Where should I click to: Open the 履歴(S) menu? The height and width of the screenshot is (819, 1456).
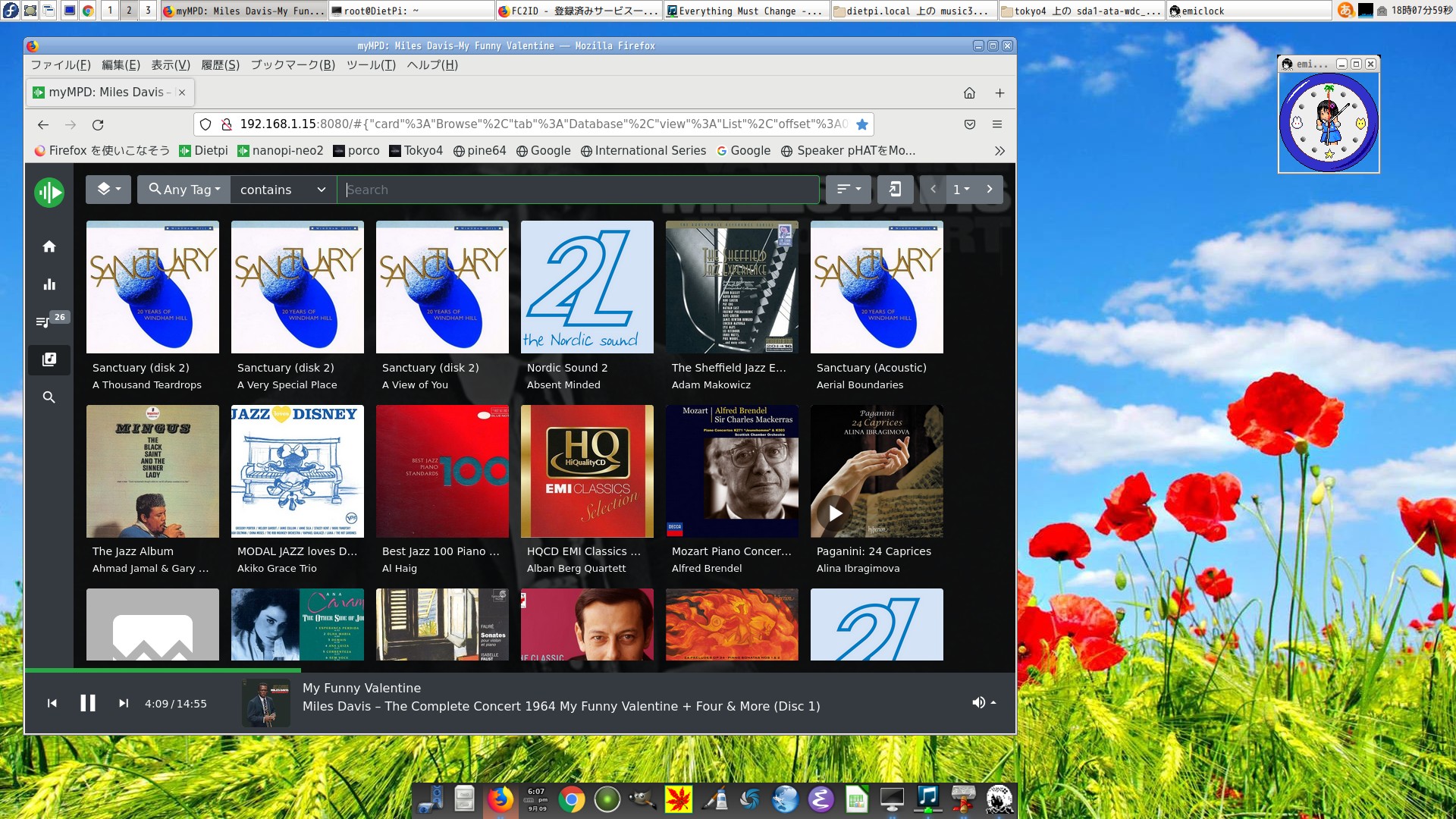(x=220, y=65)
